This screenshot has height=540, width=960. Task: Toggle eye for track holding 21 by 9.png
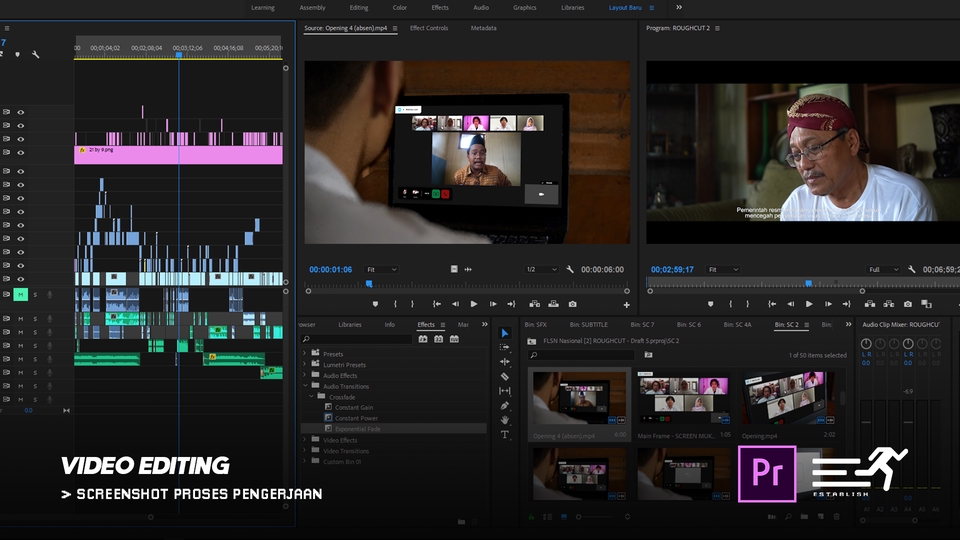[x=20, y=152]
